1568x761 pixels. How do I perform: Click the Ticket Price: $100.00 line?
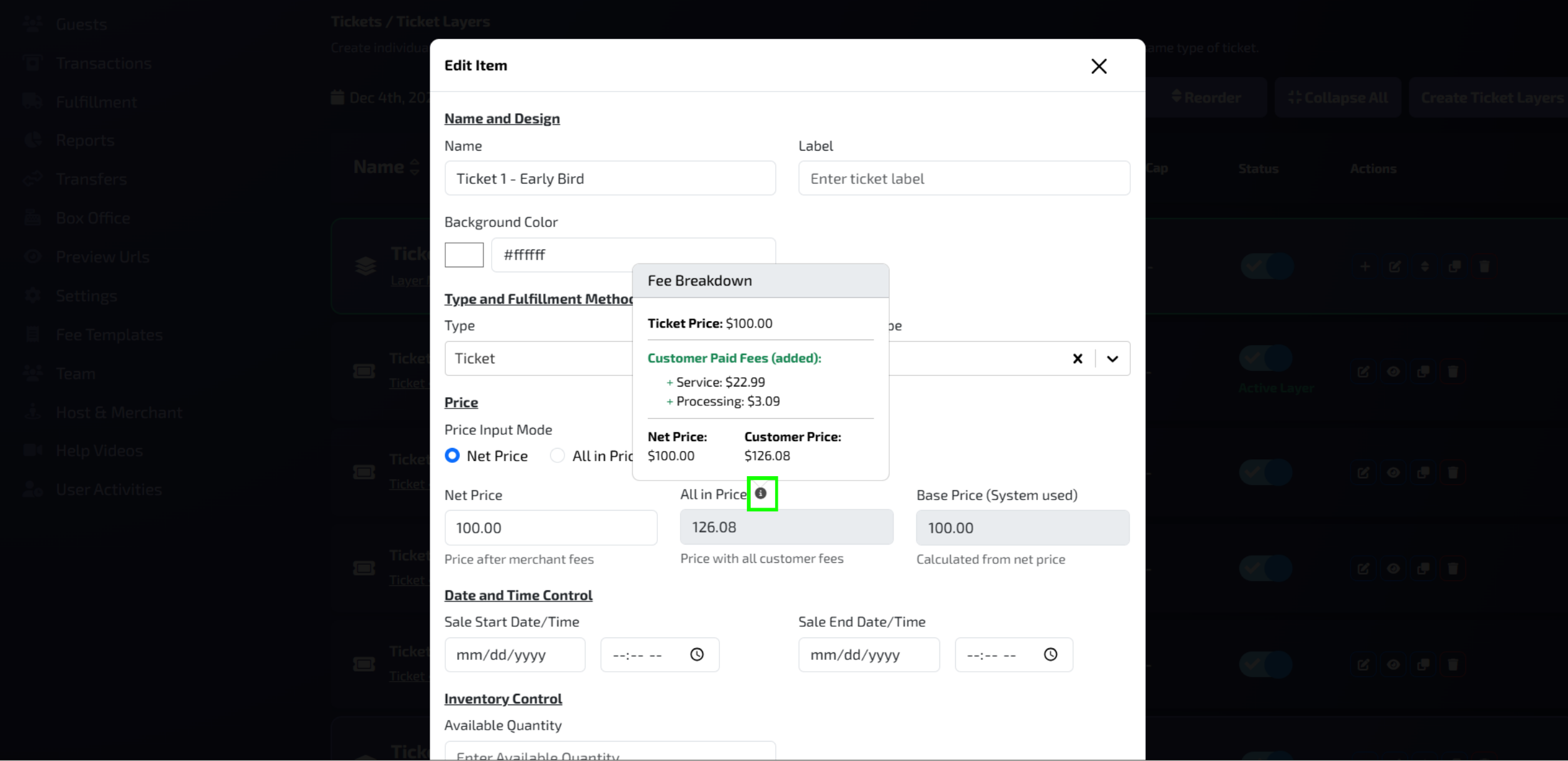pos(710,324)
